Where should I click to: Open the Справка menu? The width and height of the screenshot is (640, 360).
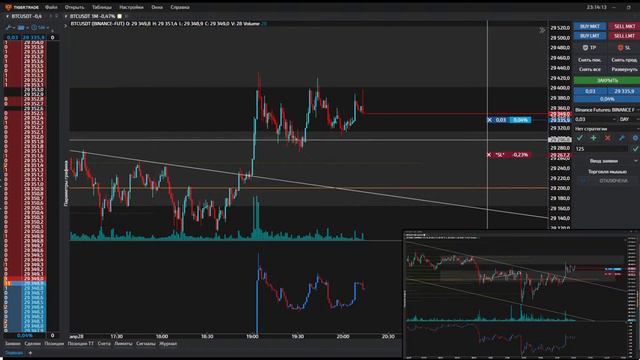(x=180, y=7)
